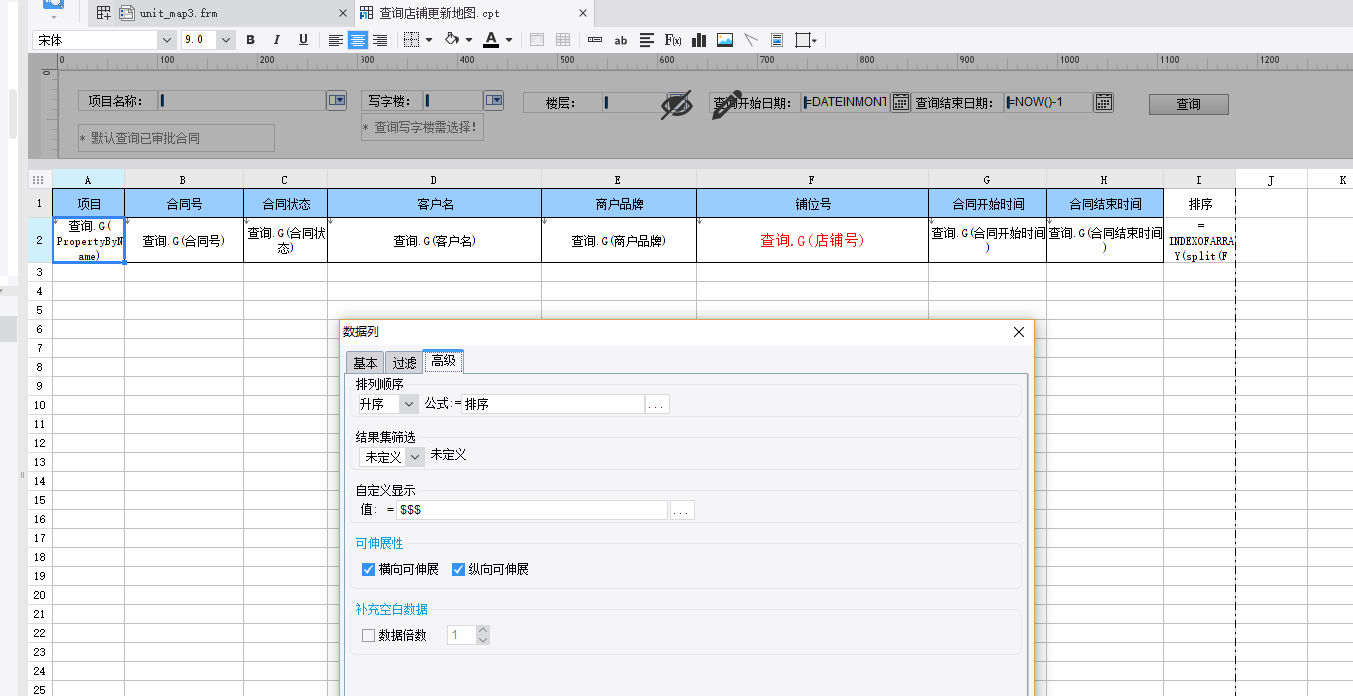
Task: Enable 数据倍数 checkbox
Action: coord(368,635)
